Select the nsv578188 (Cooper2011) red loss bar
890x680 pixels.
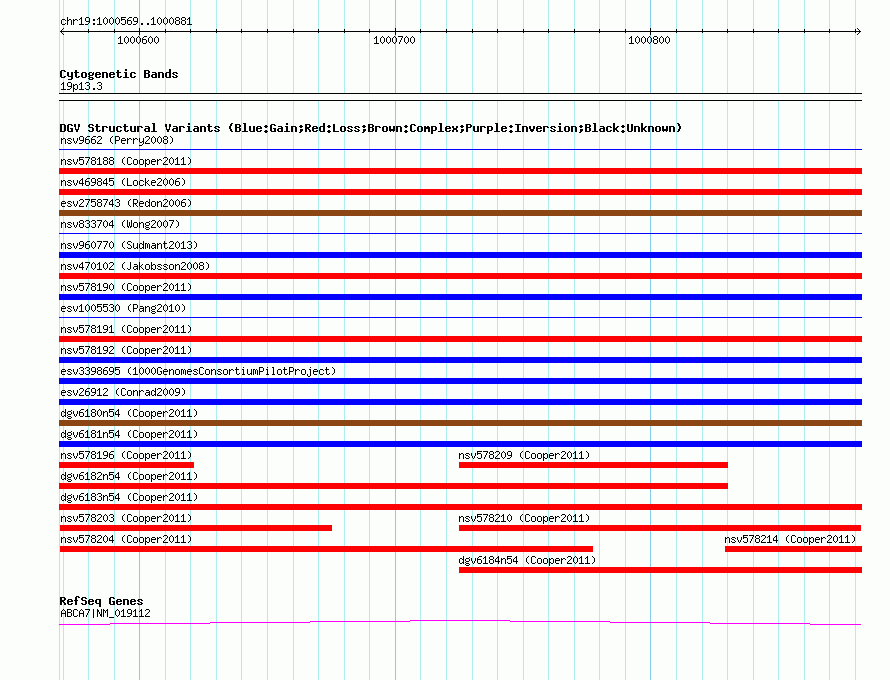460,171
